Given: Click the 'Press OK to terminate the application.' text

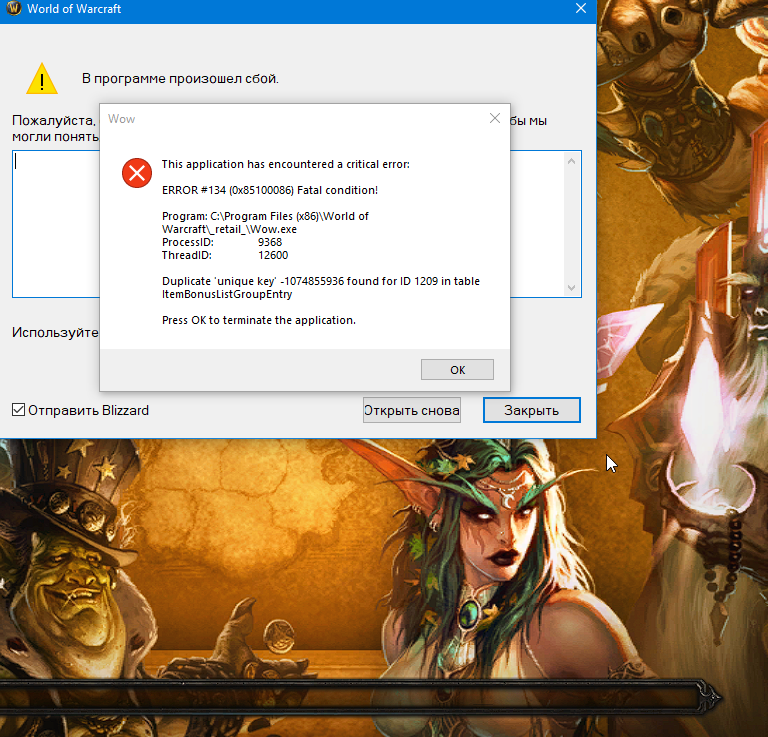Looking at the screenshot, I should click(259, 320).
